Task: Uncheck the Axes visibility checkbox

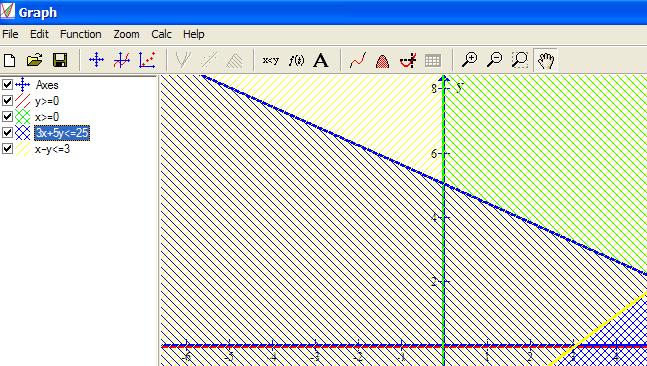Action: [x=7, y=85]
